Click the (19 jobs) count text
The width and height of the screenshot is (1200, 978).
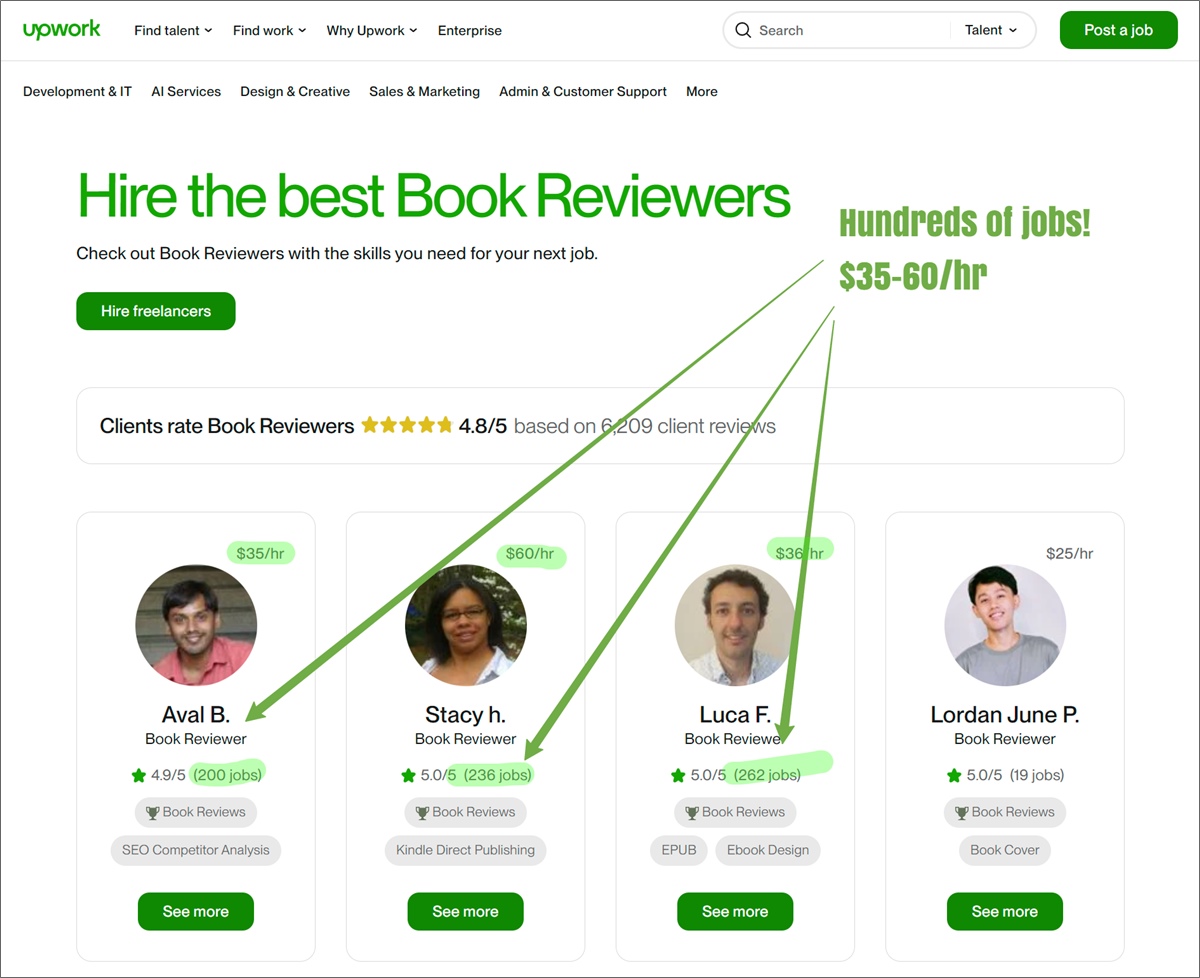click(x=1037, y=775)
